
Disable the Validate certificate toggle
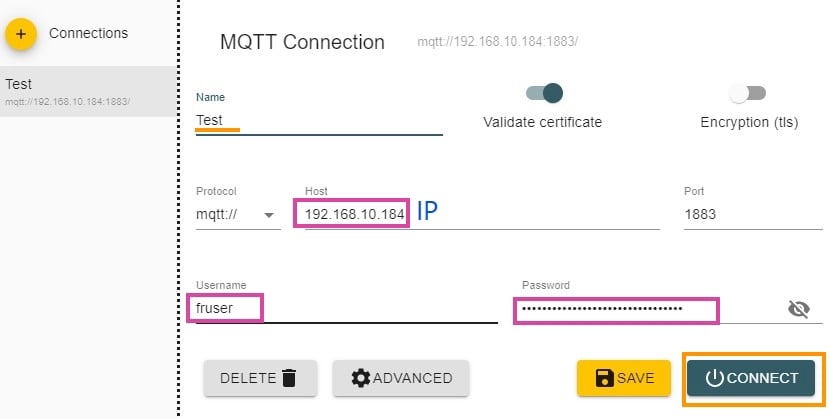pos(544,93)
